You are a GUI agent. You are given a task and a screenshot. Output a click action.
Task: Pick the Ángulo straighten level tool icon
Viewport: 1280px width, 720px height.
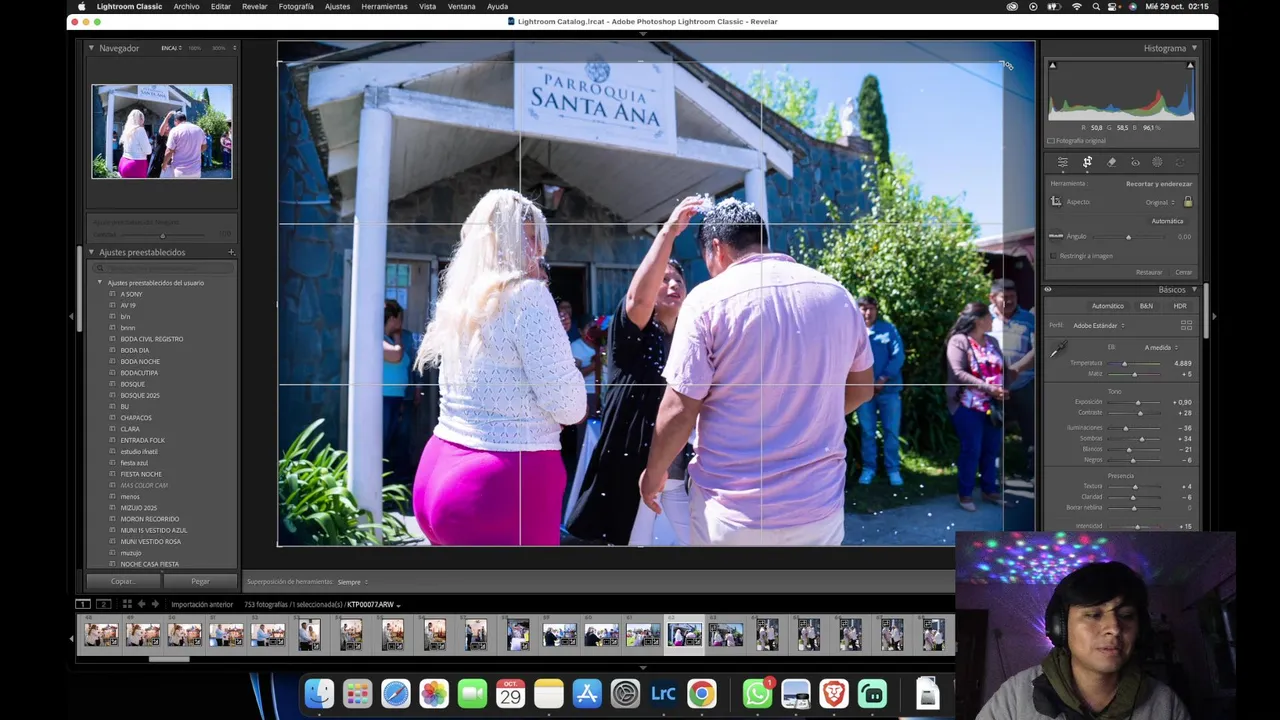1056,236
